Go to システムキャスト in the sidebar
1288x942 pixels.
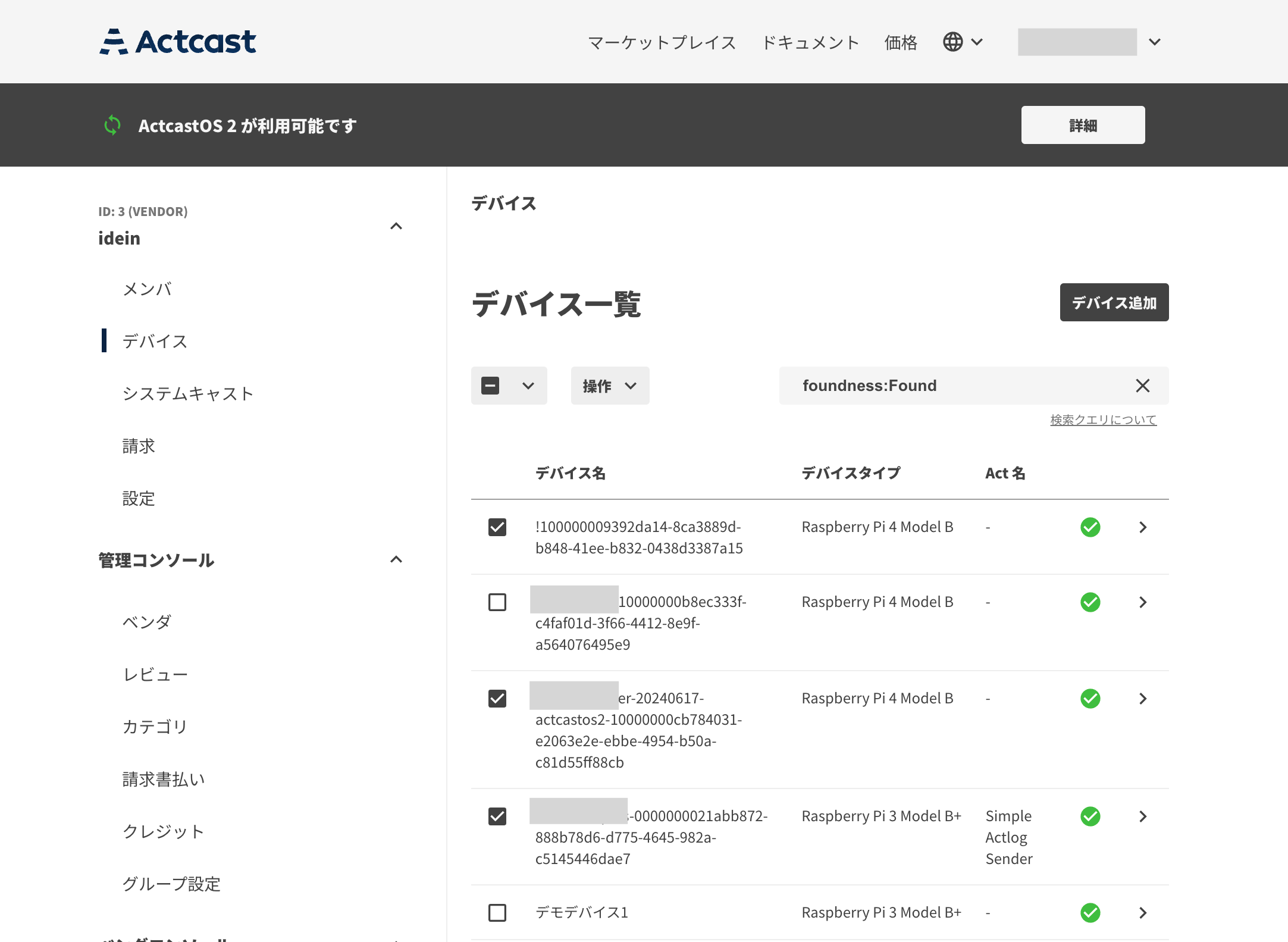(188, 393)
